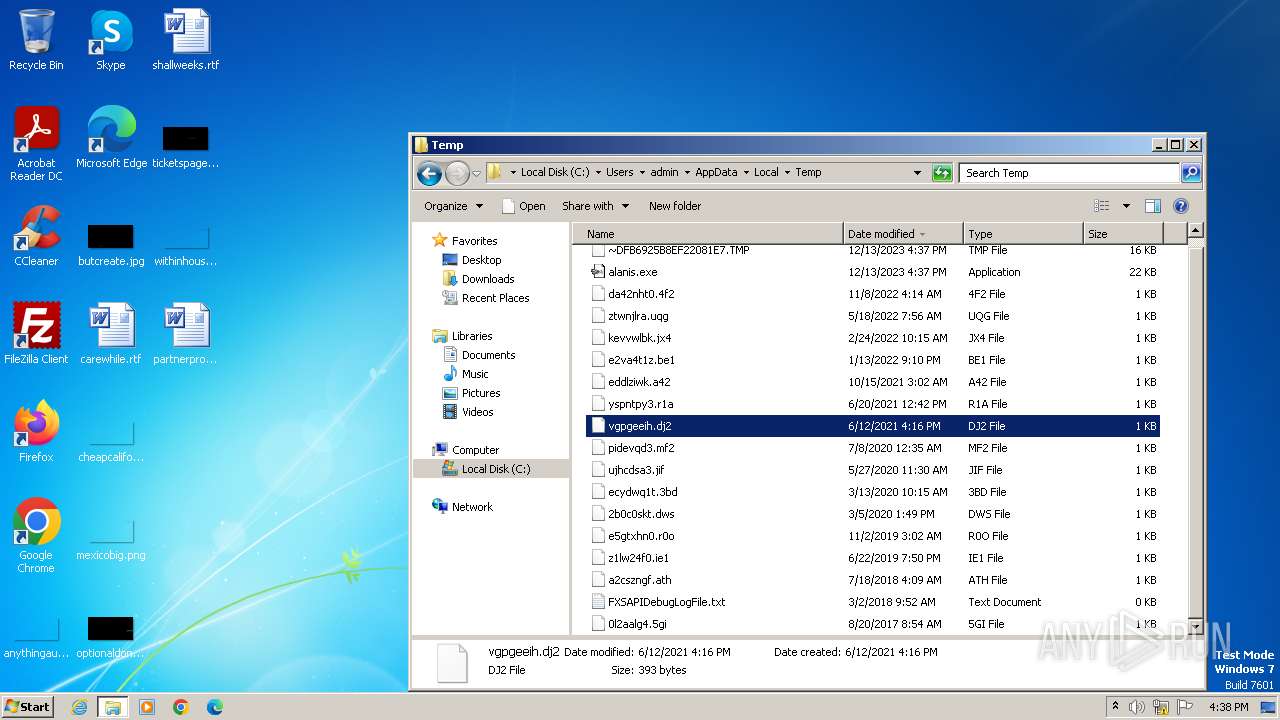Select Desktop under Favorites
The height and width of the screenshot is (720, 1280).
pyautogui.click(x=481, y=260)
